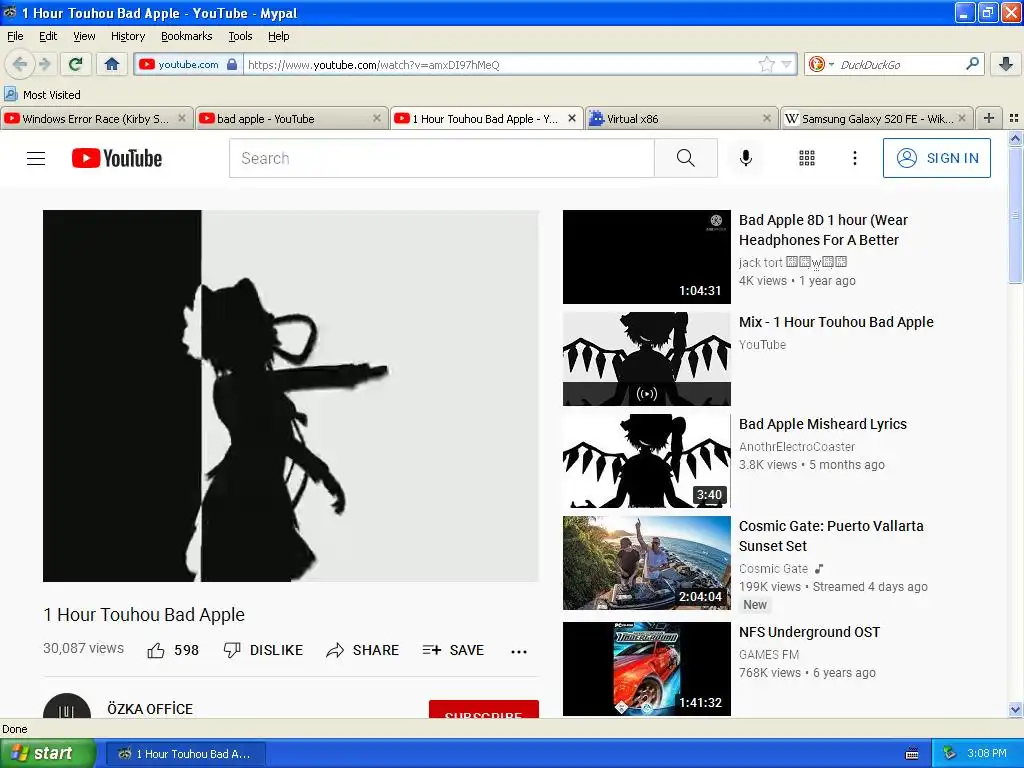Start voice search with microphone icon
Viewport: 1024px width, 768px height.
pos(746,158)
